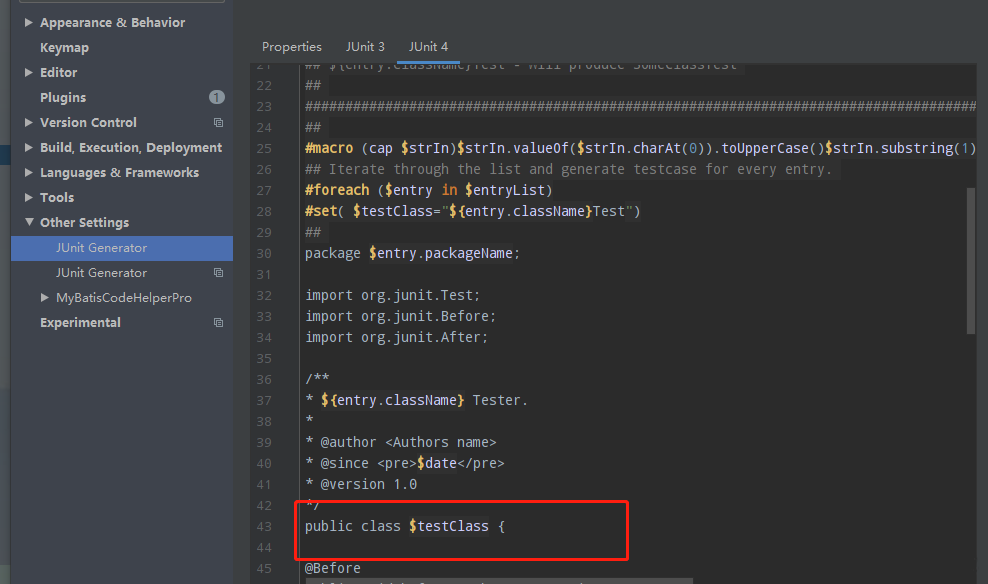This screenshot has width=988, height=584.
Task: Click the template editor's vertical scrollbar
Action: coord(970,260)
